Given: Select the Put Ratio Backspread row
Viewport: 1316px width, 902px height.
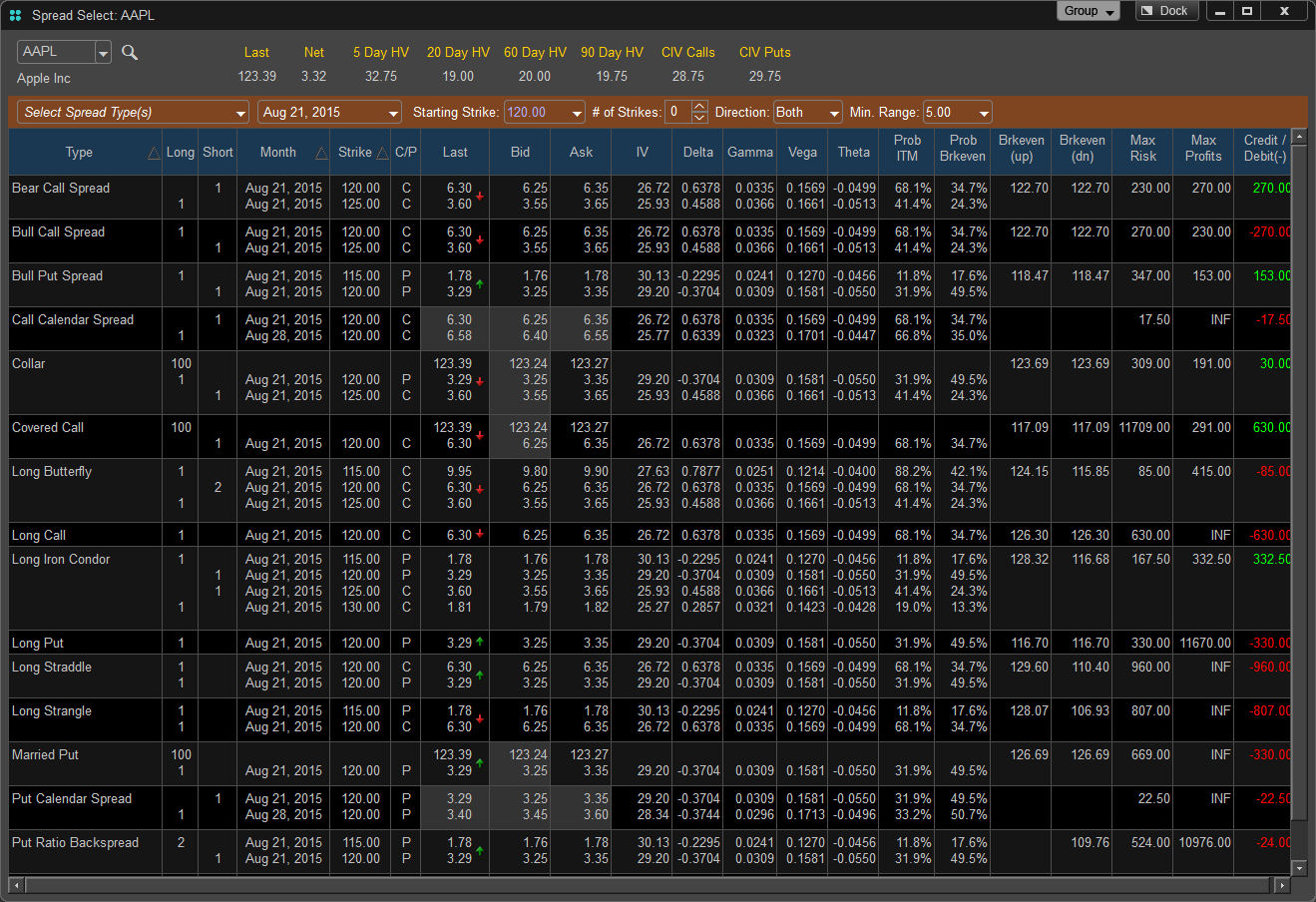Looking at the screenshot, I should [x=650, y=851].
